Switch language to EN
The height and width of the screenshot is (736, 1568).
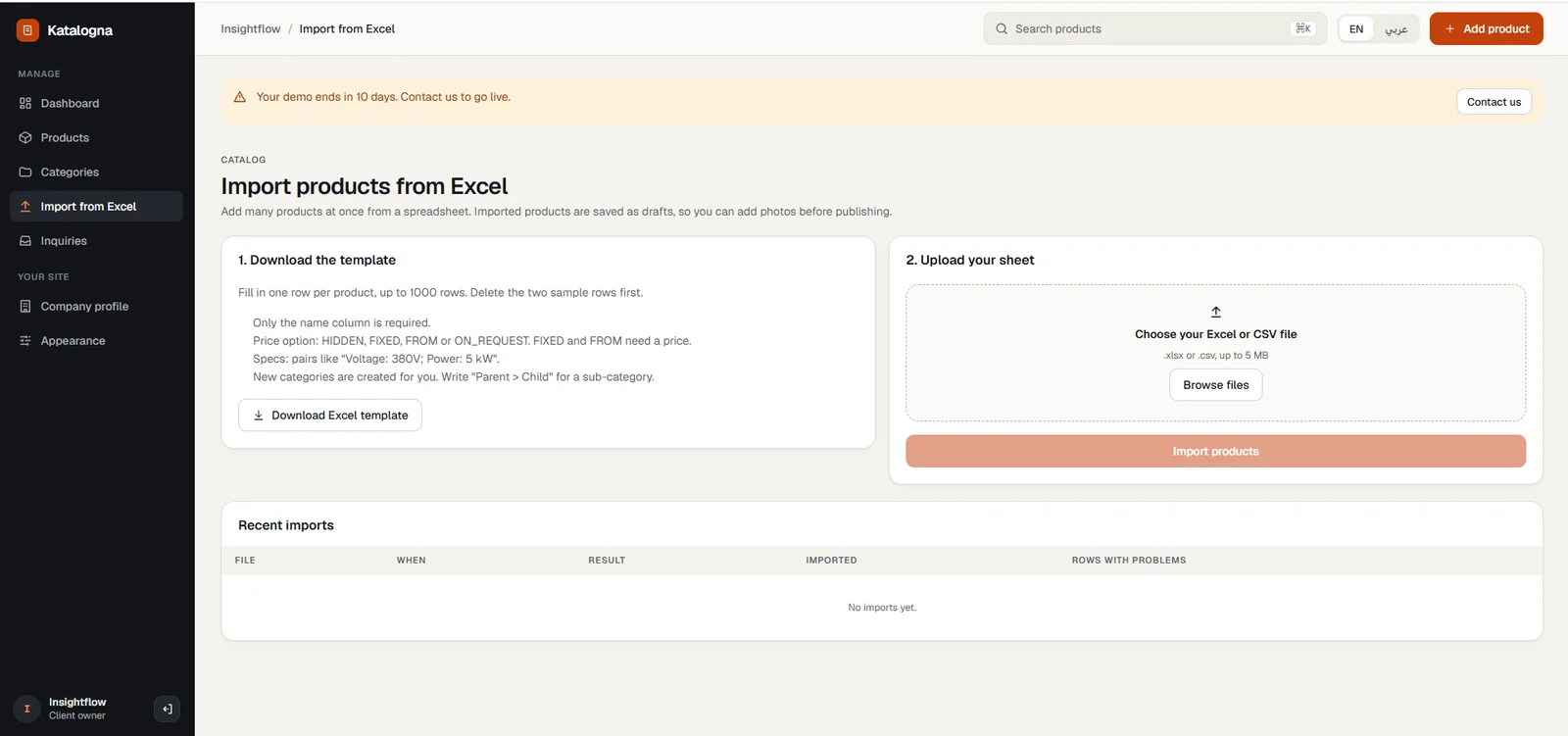[x=1356, y=29]
